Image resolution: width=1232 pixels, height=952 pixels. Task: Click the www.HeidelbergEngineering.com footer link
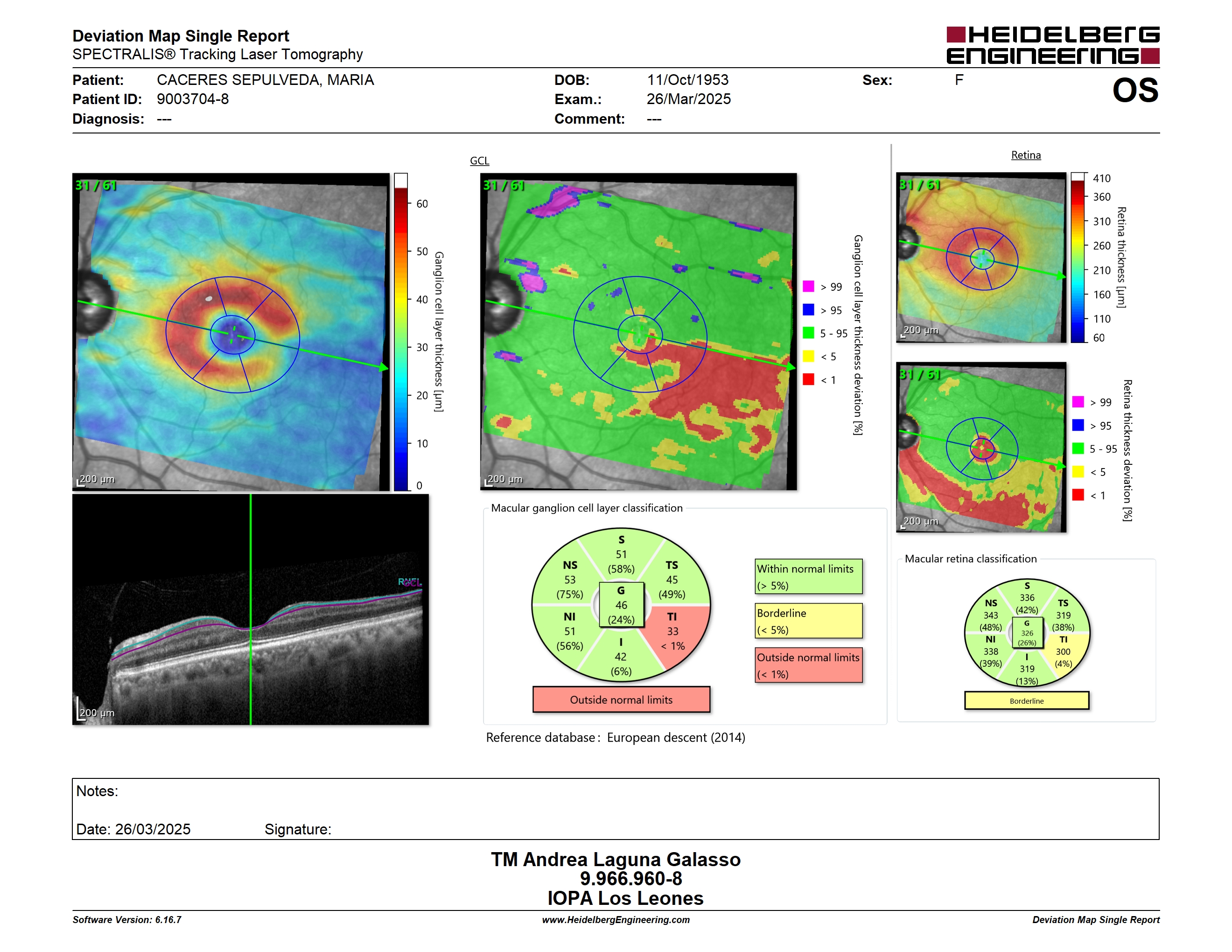point(616,920)
